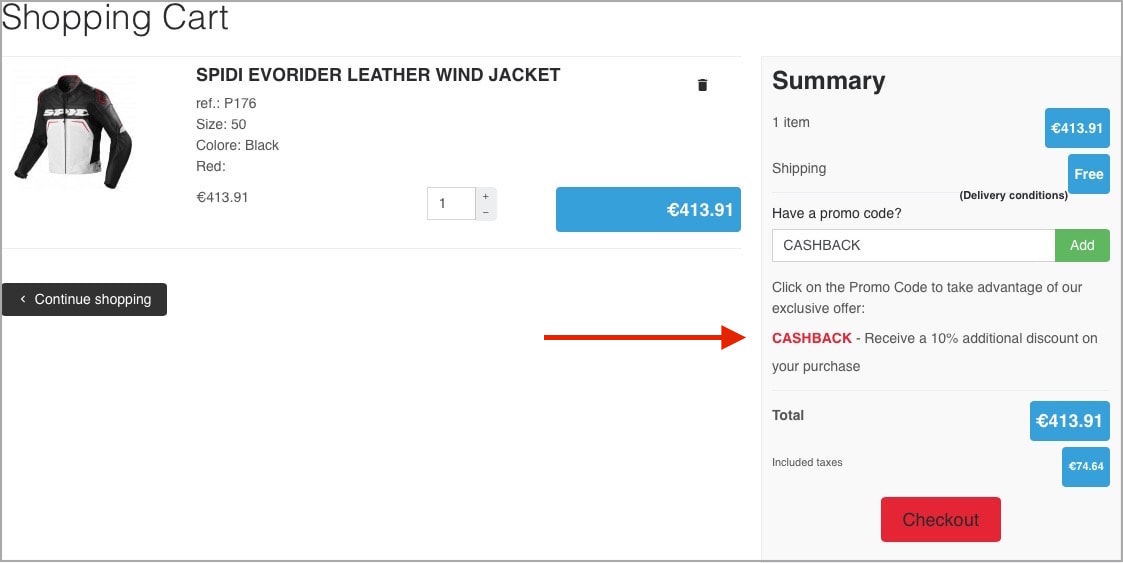Click the back chevron on Continue shopping
1123x563 pixels.
click(x=23, y=299)
